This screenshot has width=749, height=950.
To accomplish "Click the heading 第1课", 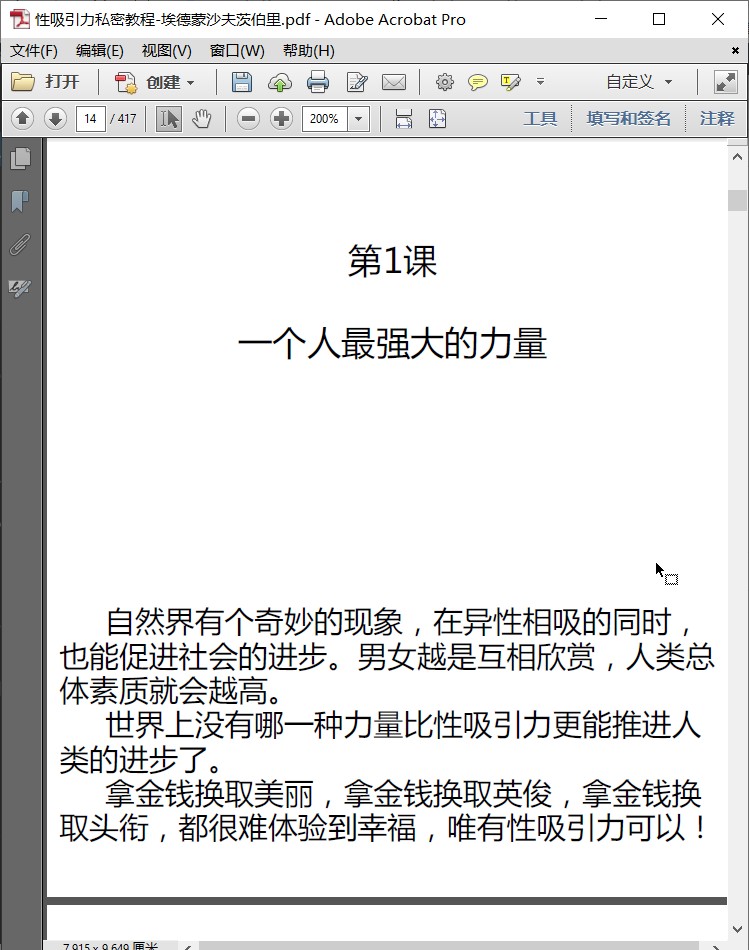I will coord(392,261).
